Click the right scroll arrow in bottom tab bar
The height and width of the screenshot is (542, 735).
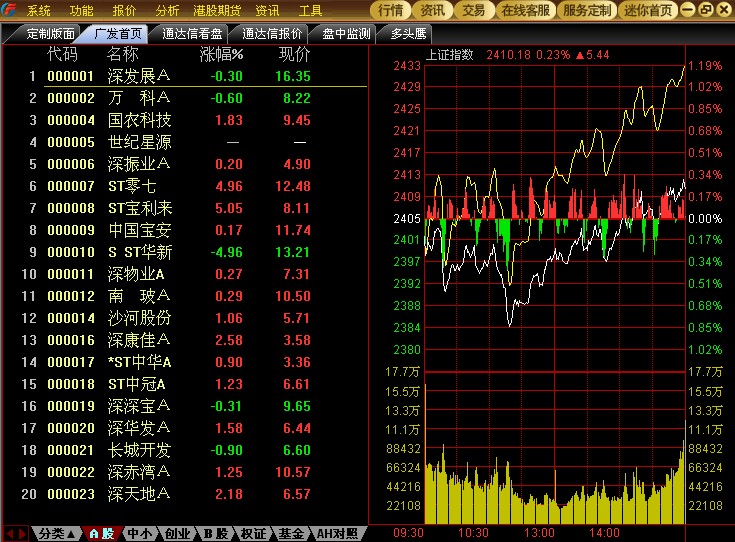tap(22, 534)
